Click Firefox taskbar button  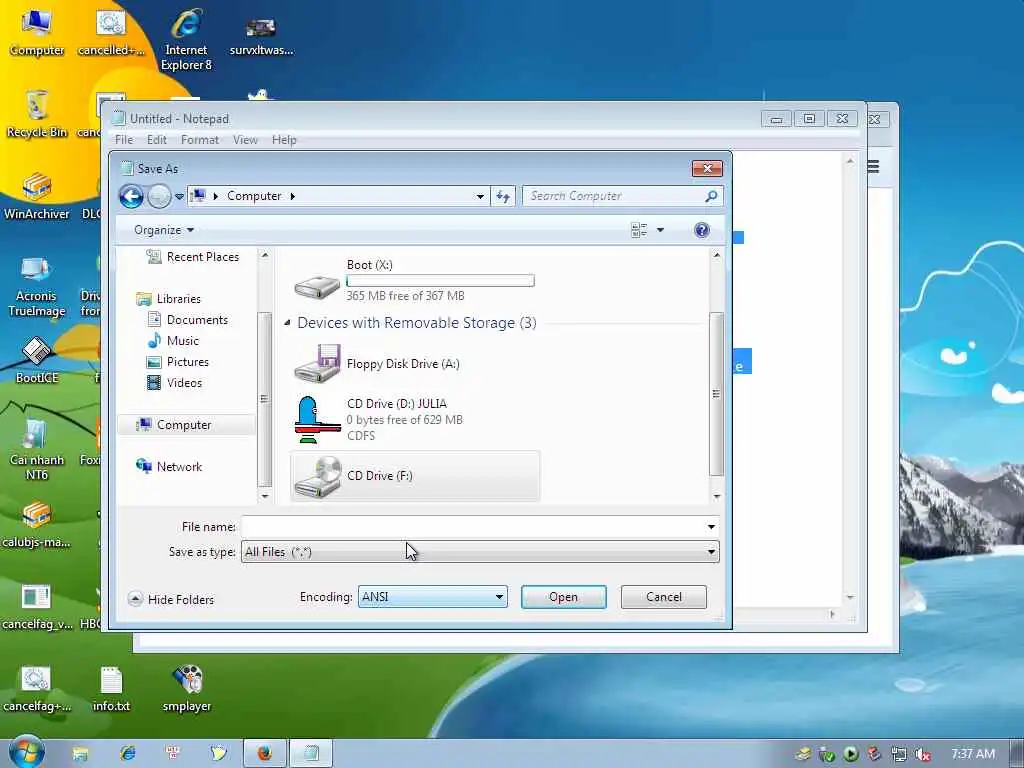tap(264, 754)
